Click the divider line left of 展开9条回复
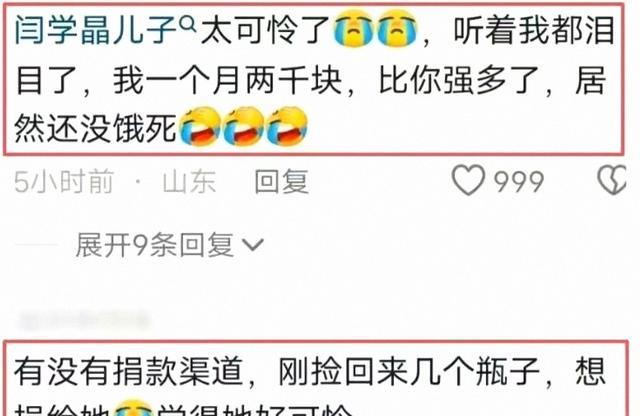The width and height of the screenshot is (640, 416). pos(37,245)
